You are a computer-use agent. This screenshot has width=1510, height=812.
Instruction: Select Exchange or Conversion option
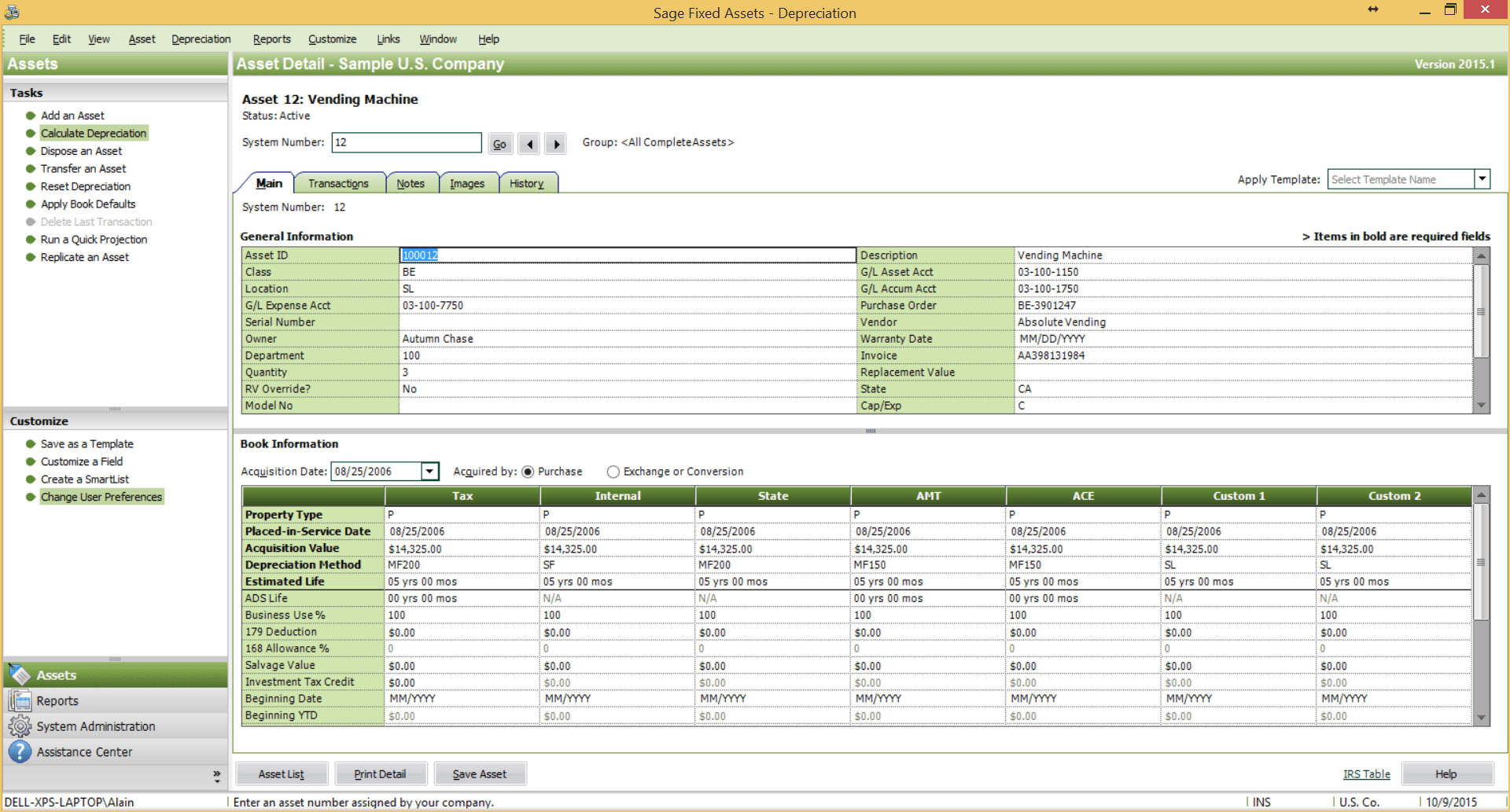point(613,472)
